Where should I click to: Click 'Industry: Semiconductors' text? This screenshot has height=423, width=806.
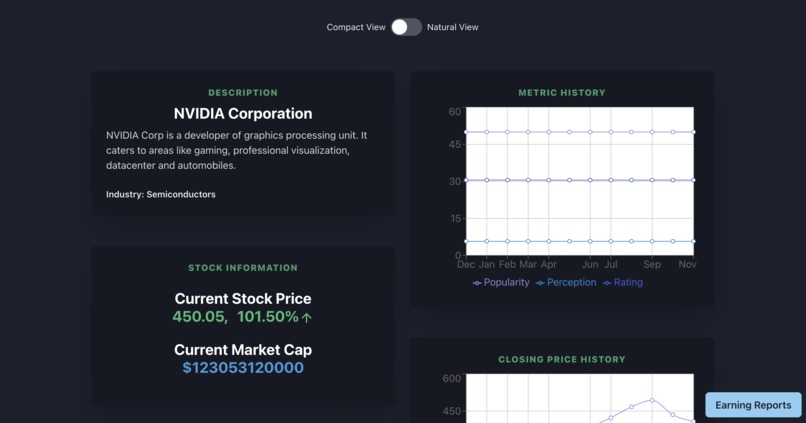pyautogui.click(x=160, y=194)
